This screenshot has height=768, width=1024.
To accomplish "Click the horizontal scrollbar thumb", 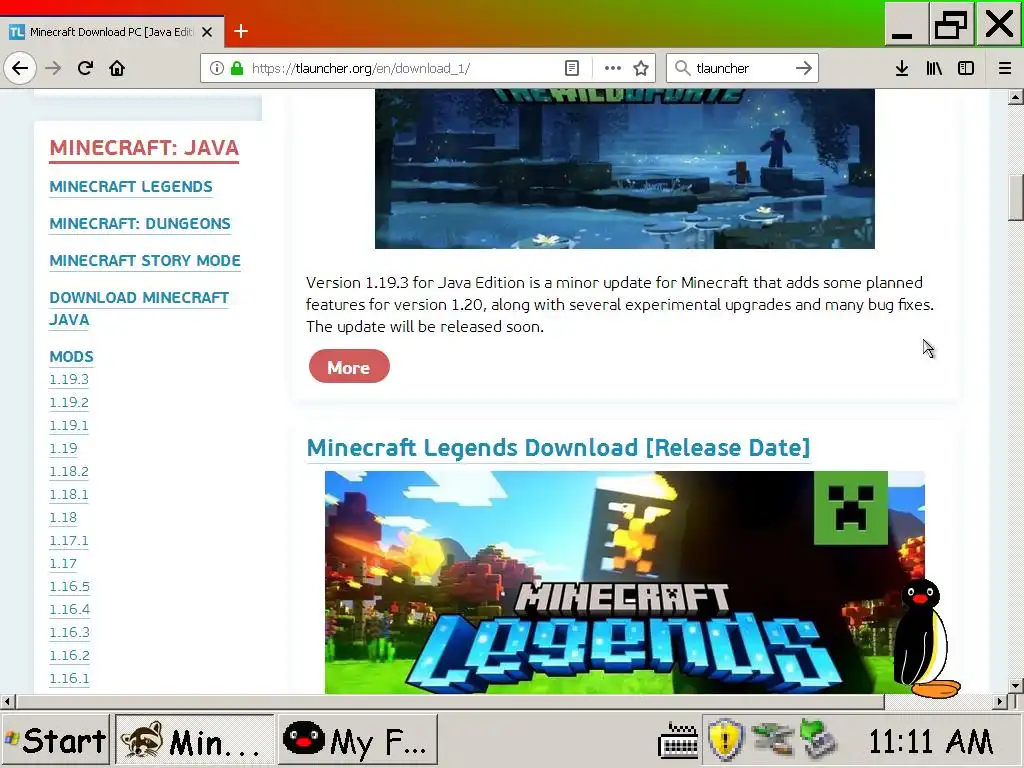I will pos(449,702).
